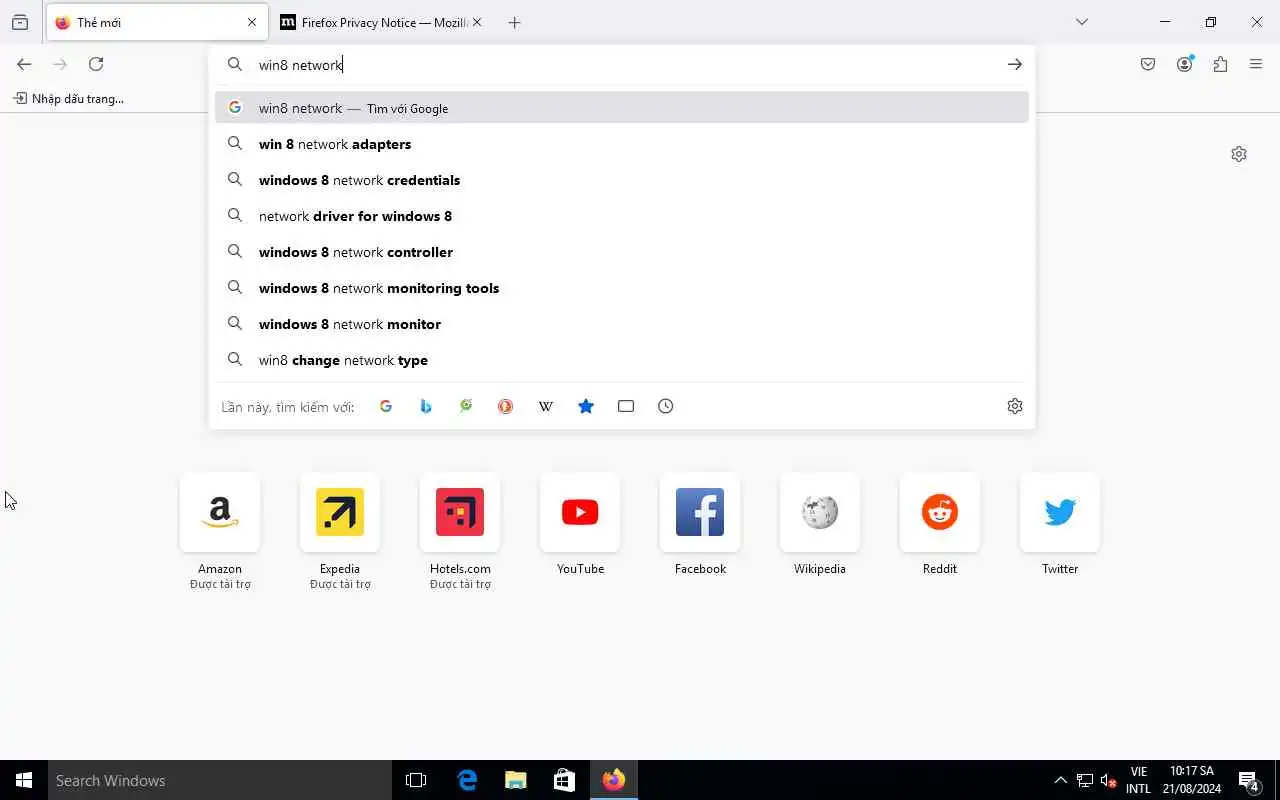1280x800 pixels.
Task: Open the Action Center notifications icon
Action: coord(1248,780)
